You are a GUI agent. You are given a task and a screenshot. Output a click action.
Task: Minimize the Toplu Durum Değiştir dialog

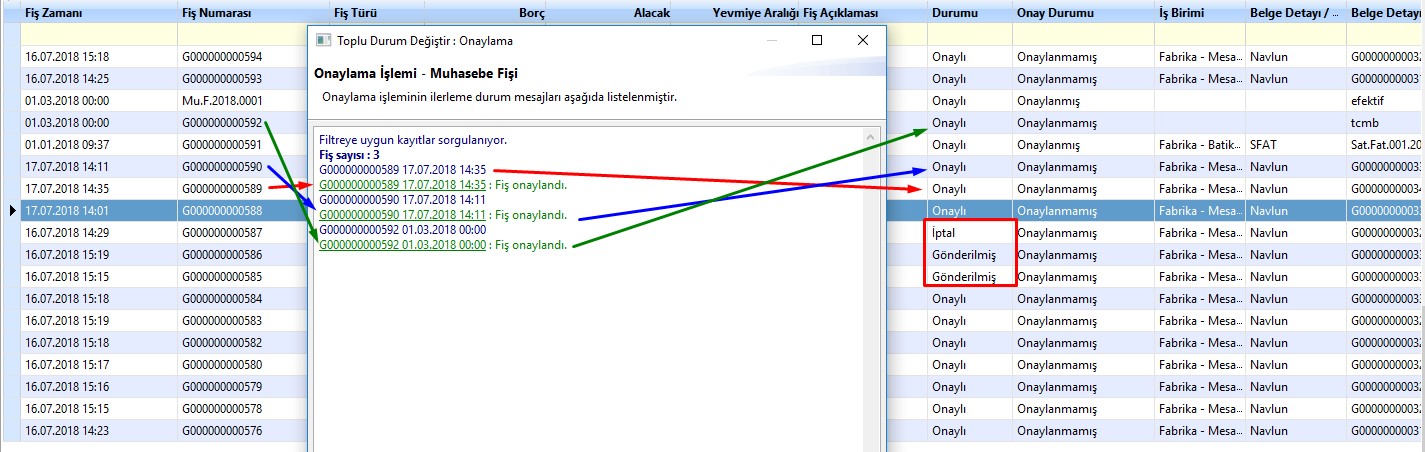[771, 41]
